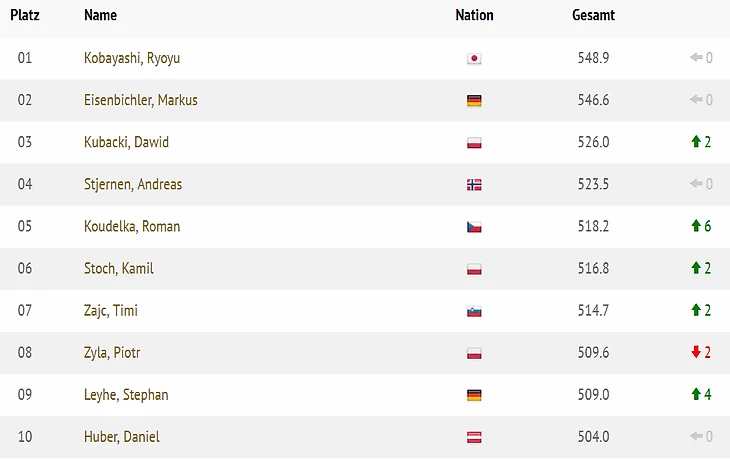The width and height of the screenshot is (730, 459).
Task: Click the Gesamt column header
Action: 593,15
